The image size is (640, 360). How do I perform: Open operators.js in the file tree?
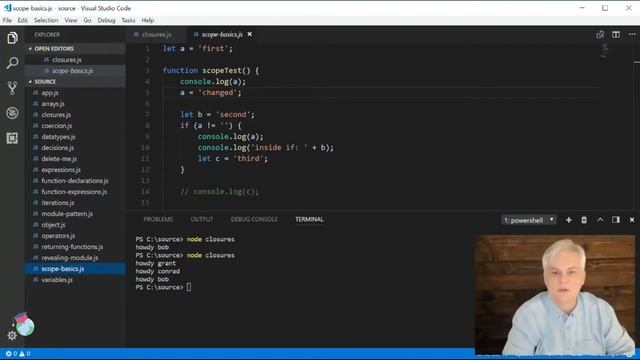coord(76,236)
